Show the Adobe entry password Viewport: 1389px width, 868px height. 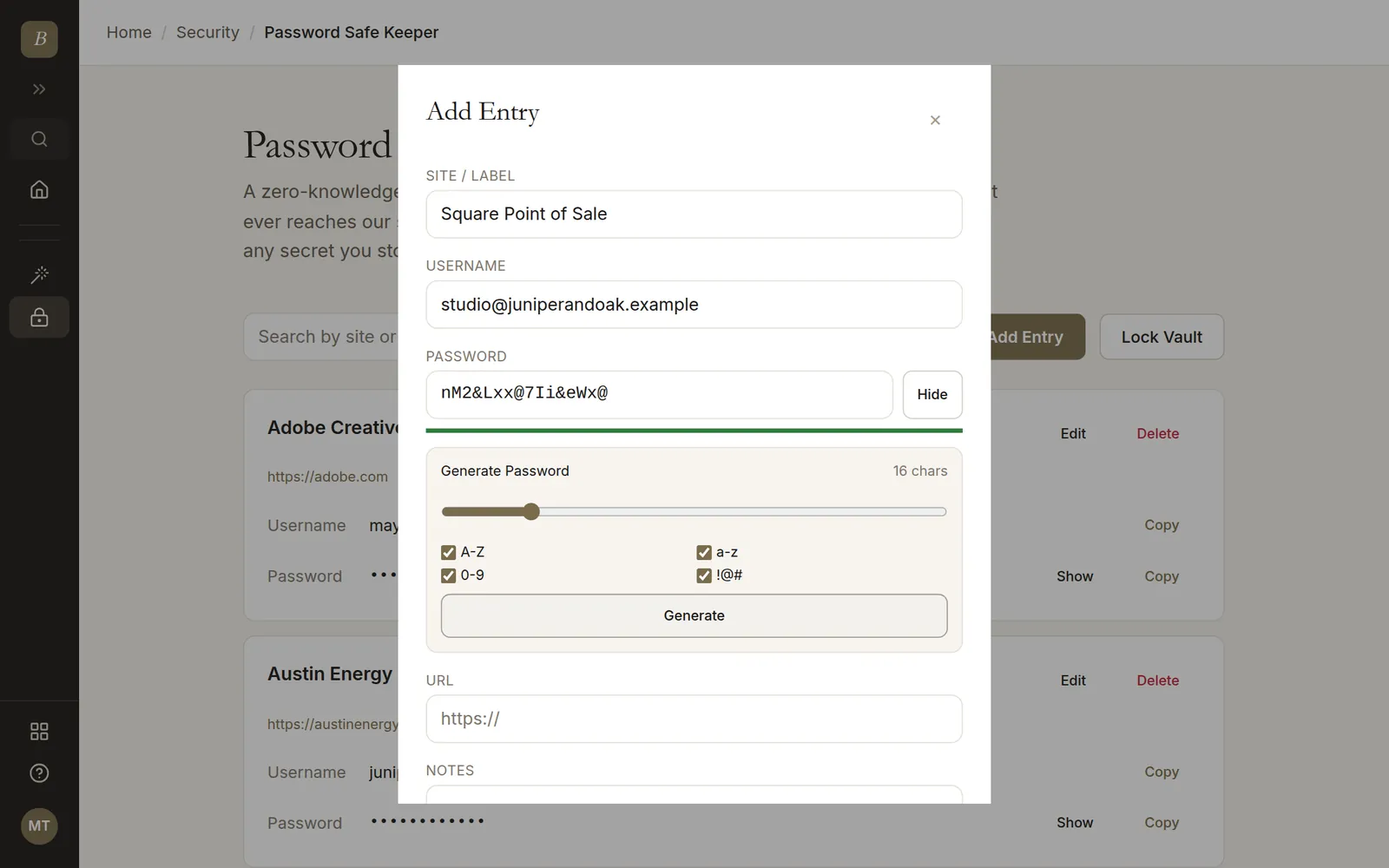click(x=1075, y=576)
